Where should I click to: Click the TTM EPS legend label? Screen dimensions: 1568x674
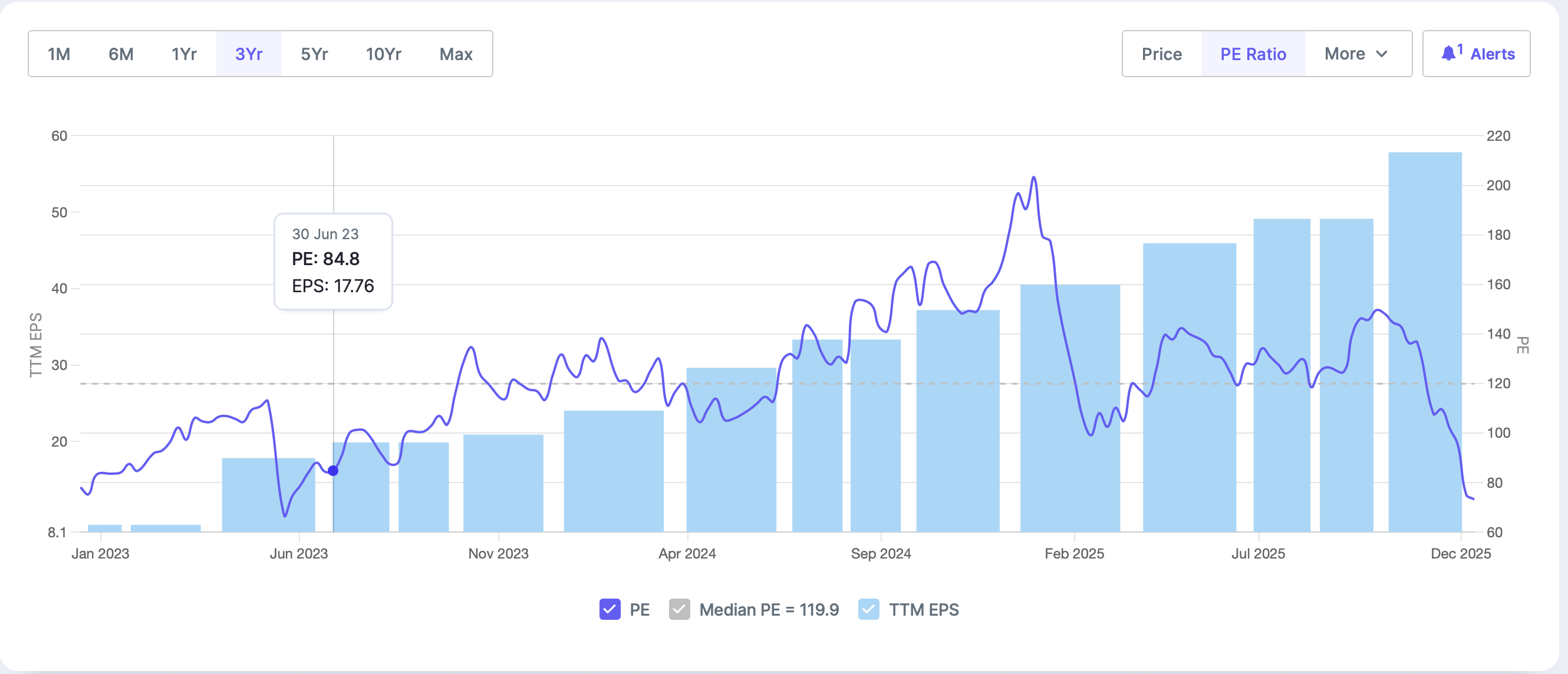(x=923, y=610)
